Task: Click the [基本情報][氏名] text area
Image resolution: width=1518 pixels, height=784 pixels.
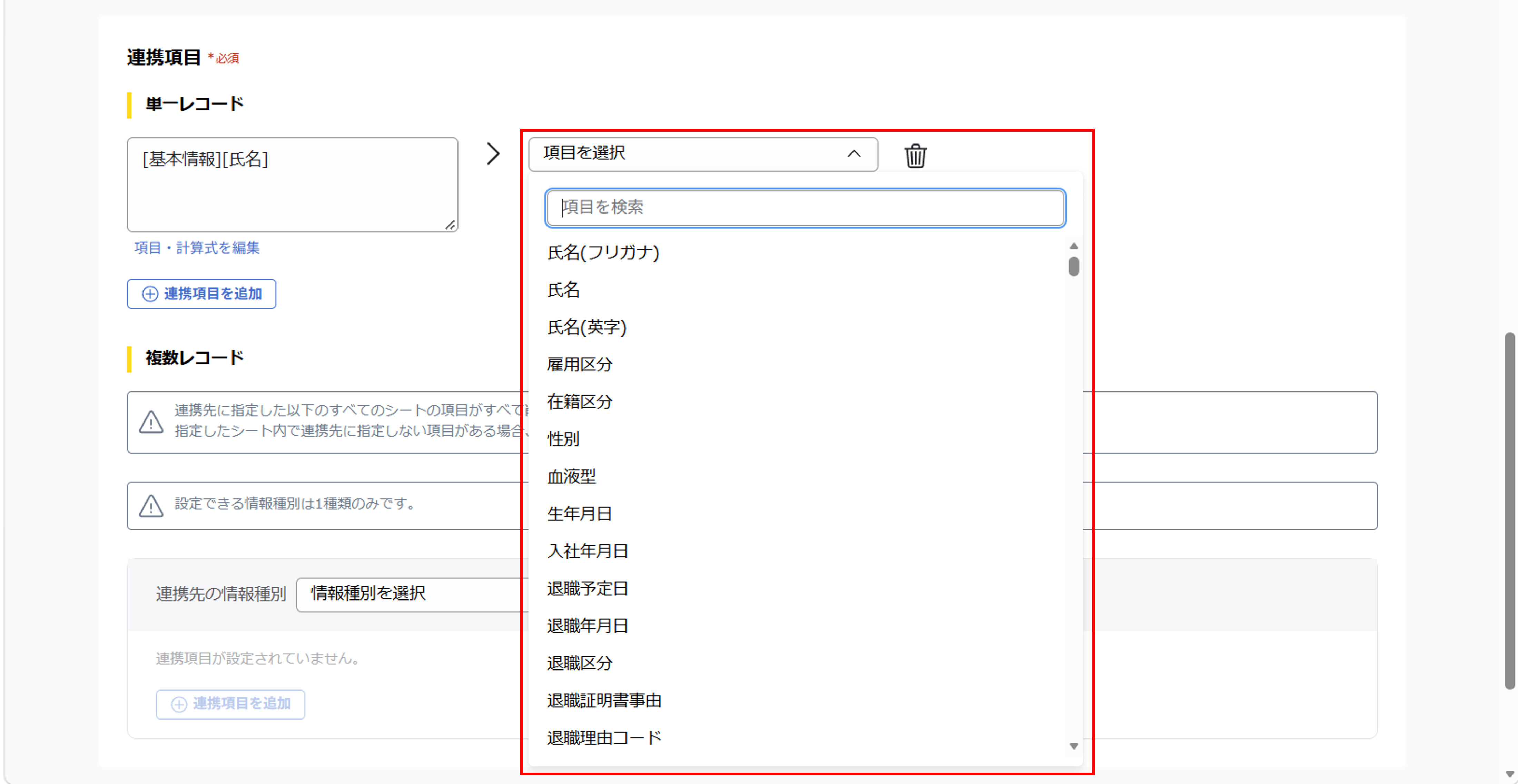Action: click(x=292, y=185)
